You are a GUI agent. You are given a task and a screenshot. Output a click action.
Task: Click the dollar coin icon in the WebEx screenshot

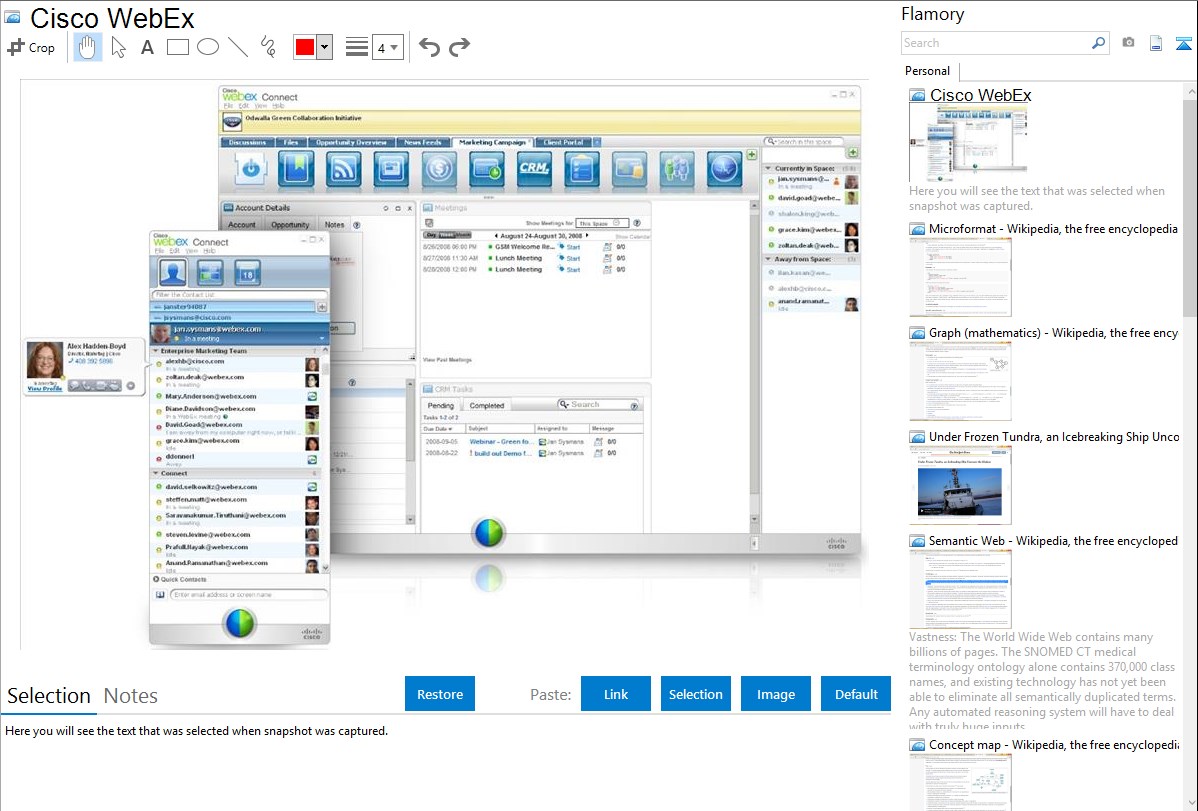click(x=439, y=168)
